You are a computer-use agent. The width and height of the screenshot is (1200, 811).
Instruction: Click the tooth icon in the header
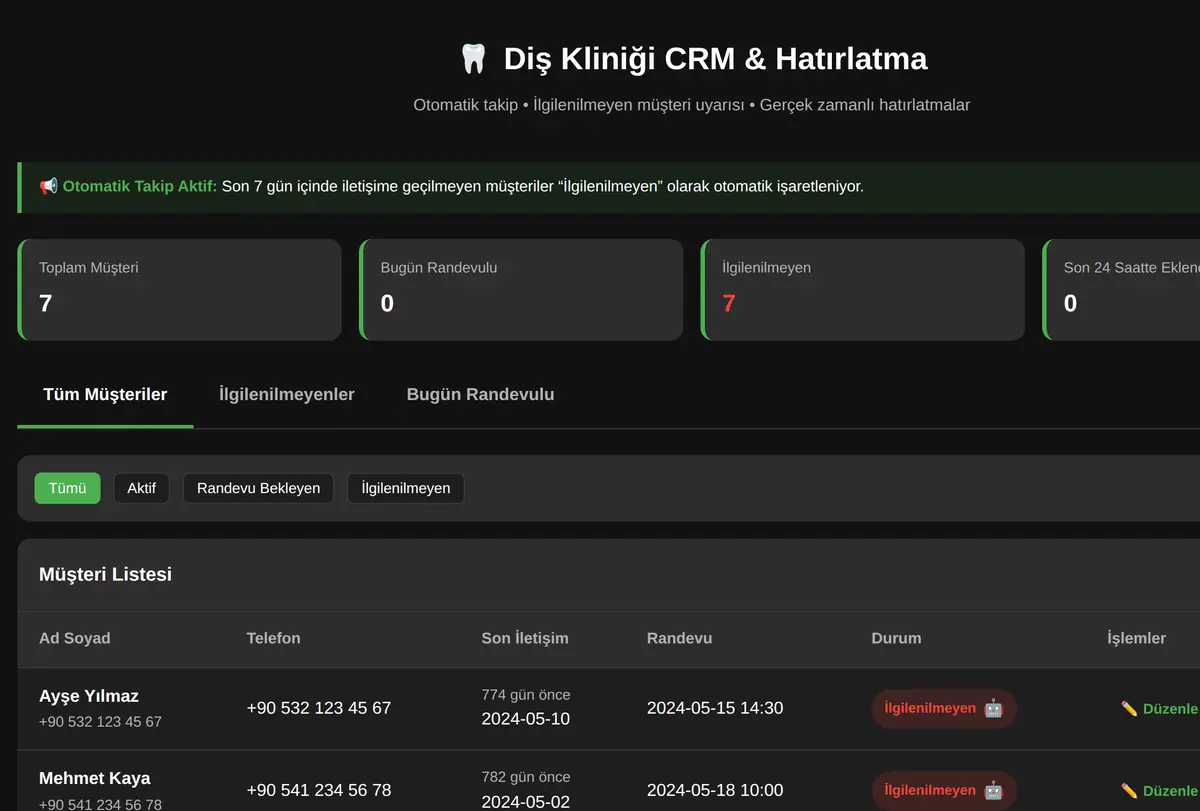tap(473, 58)
